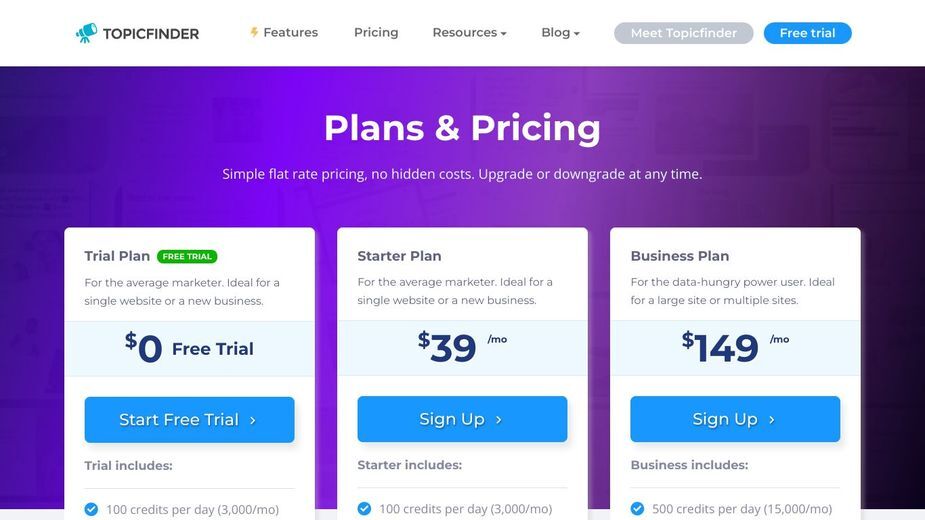Click the Business Plan card title
Screen dimensions: 925x520
(680, 256)
